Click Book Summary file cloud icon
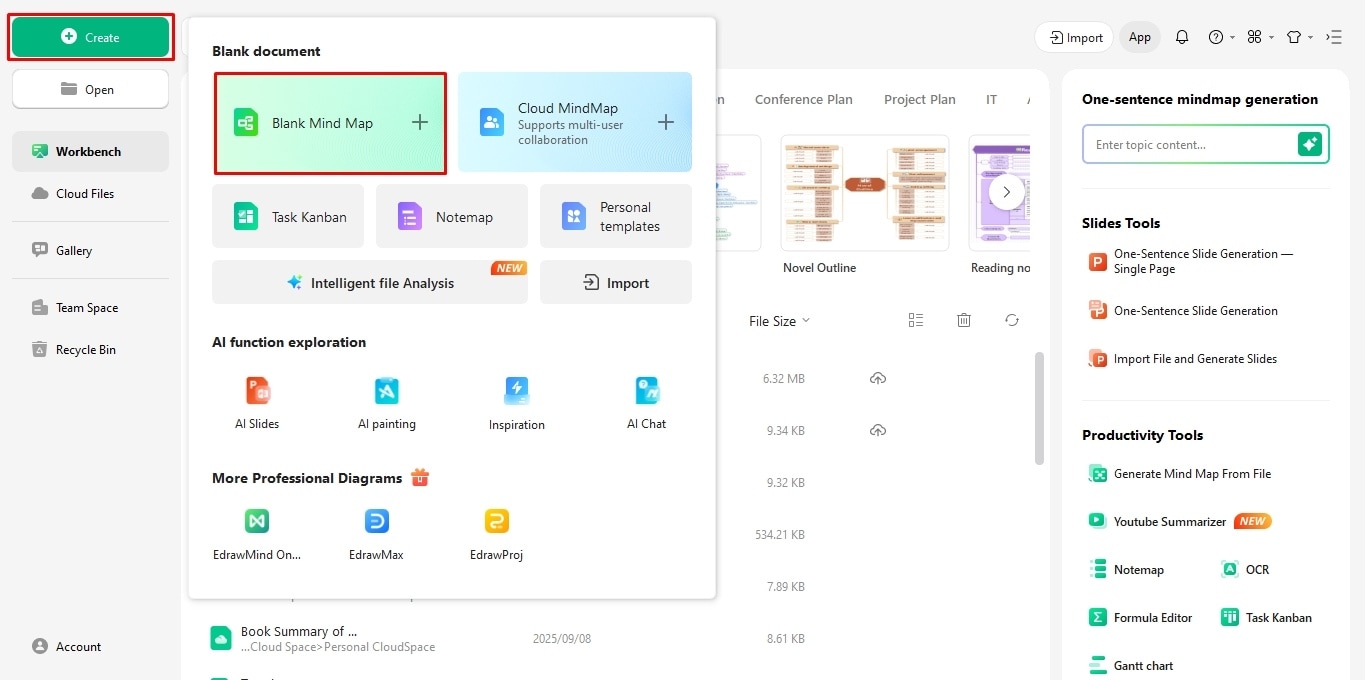Image resolution: width=1365 pixels, height=680 pixels. click(x=221, y=638)
